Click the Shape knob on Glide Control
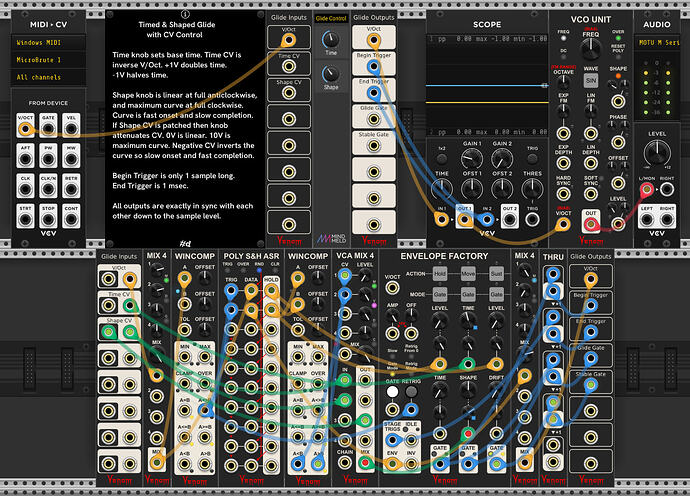The height and width of the screenshot is (496, 690). (330, 73)
